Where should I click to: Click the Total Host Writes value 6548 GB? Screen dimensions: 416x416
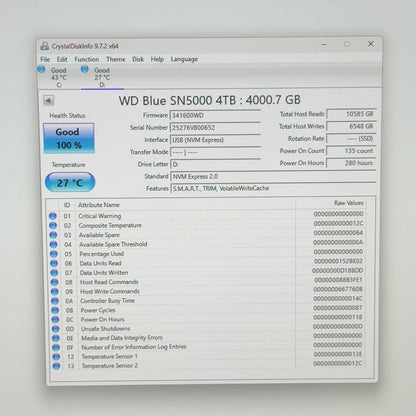pos(351,126)
